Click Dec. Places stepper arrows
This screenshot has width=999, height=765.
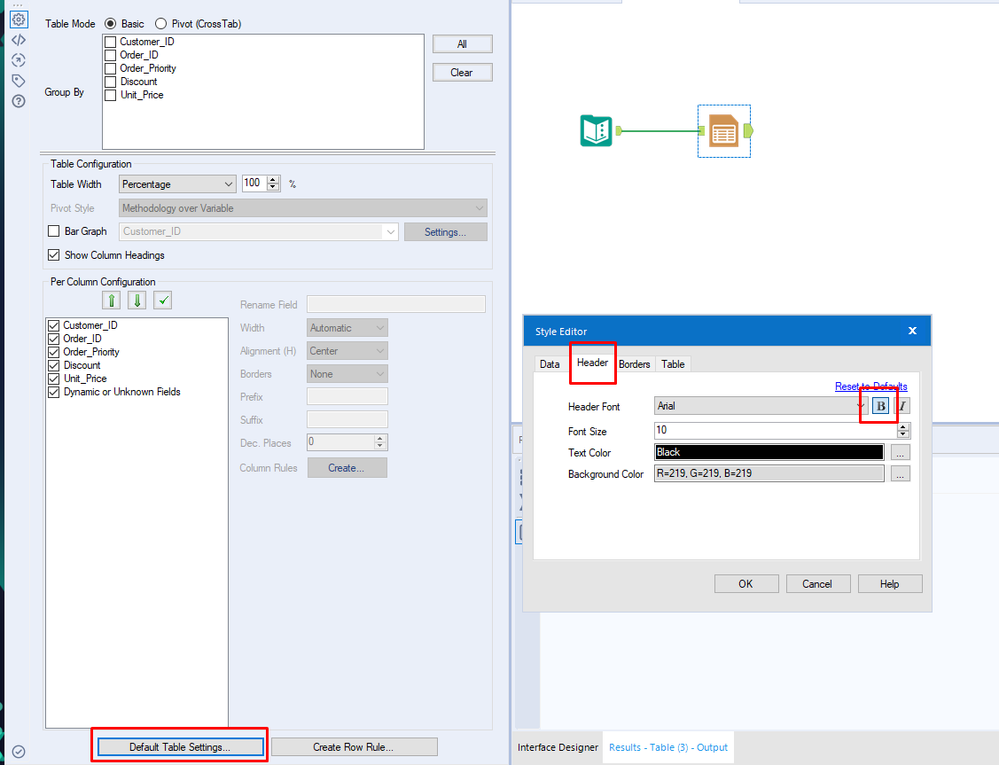380,442
